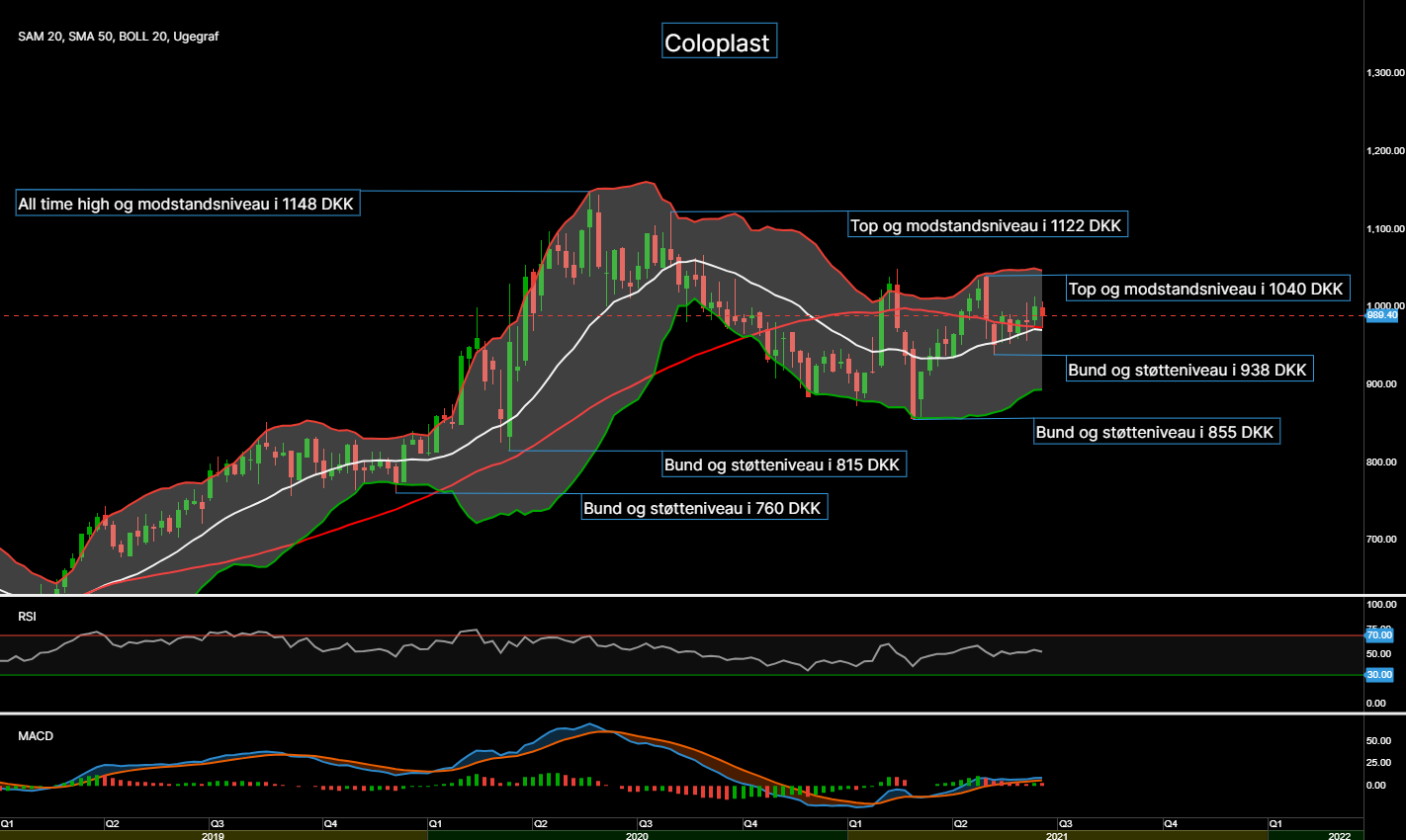Screen dimensions: 1406x840
Task: Click the 1,100.00 price axis label
Action: tap(1385, 229)
